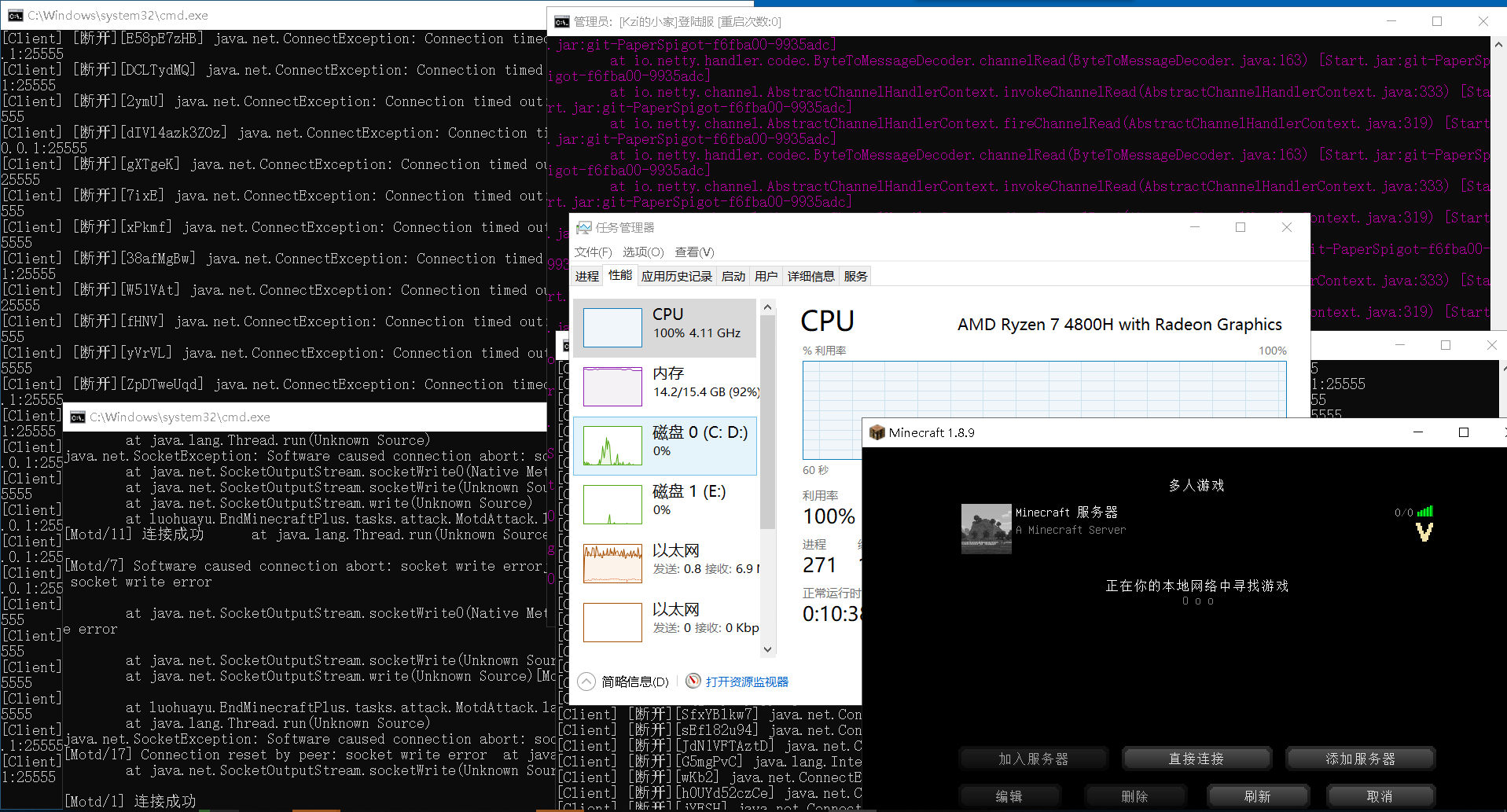The width and height of the screenshot is (1507, 812).
Task: Click the 进程 271 value in Task Manager
Action: coord(819,565)
